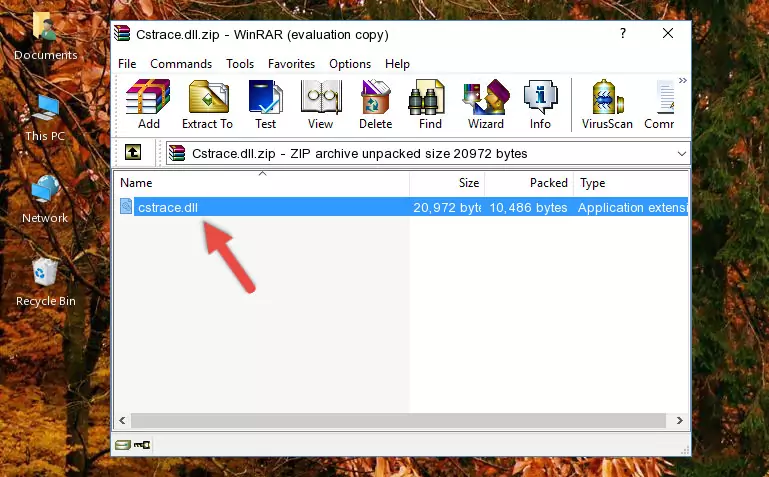Open the Help menu
This screenshot has height=477, width=769.
click(x=397, y=64)
